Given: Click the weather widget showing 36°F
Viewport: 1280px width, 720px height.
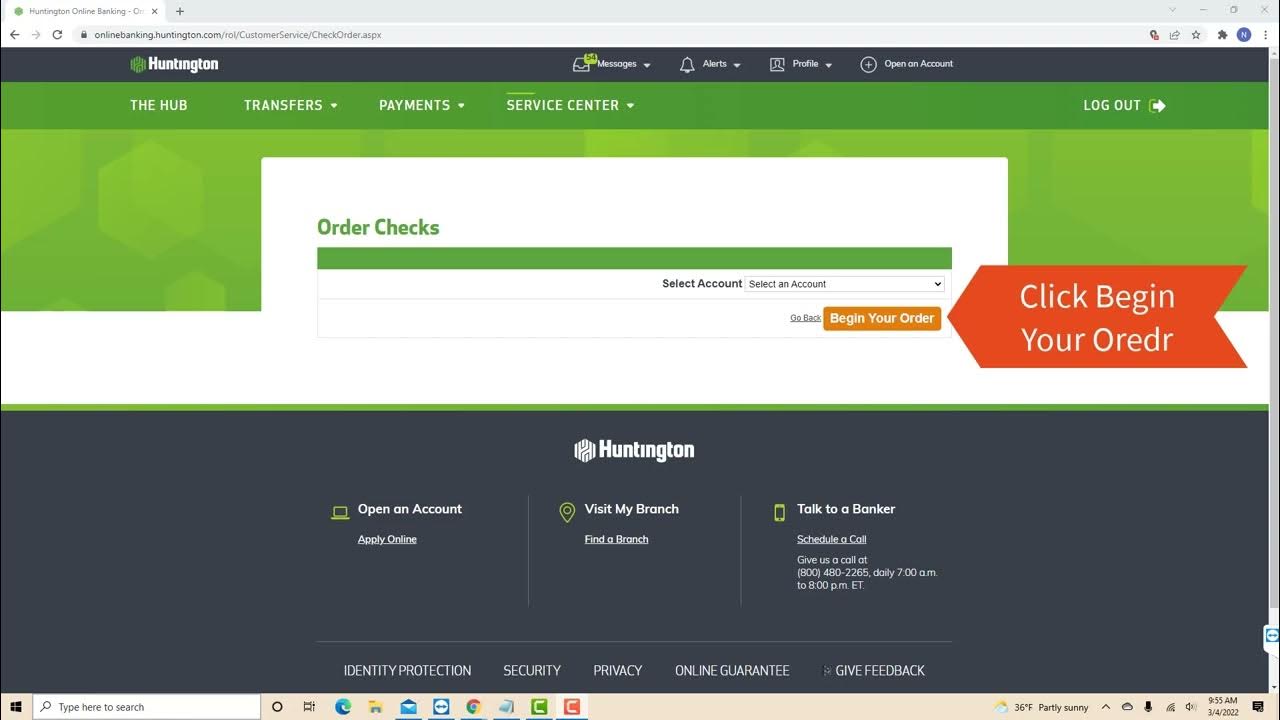Looking at the screenshot, I should (1041, 707).
